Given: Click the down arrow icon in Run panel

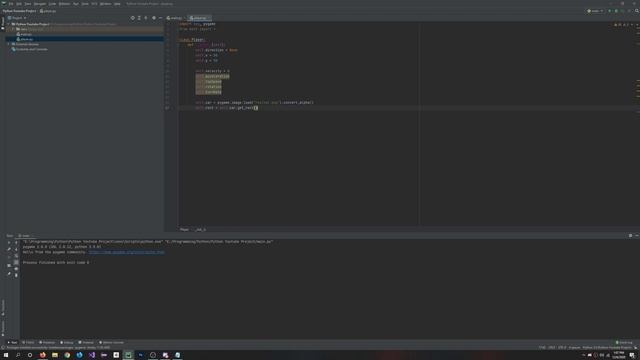Looking at the screenshot, I should point(16,249).
